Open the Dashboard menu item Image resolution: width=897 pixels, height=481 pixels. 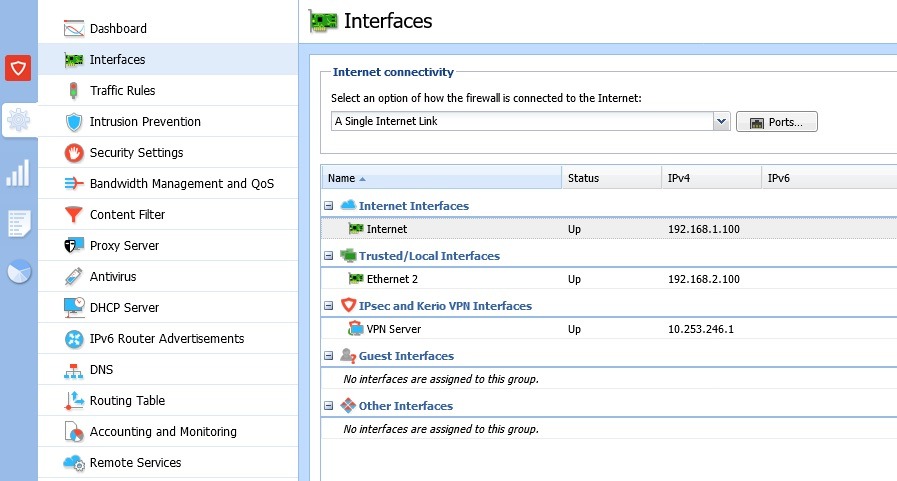click(118, 29)
